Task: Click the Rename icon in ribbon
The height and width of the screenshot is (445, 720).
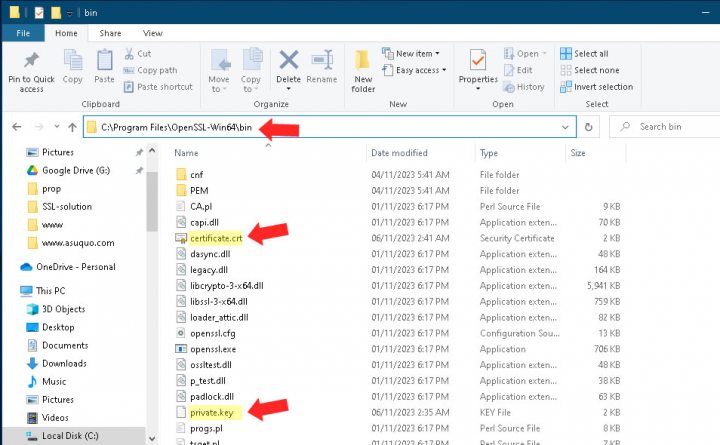Action: tap(321, 63)
